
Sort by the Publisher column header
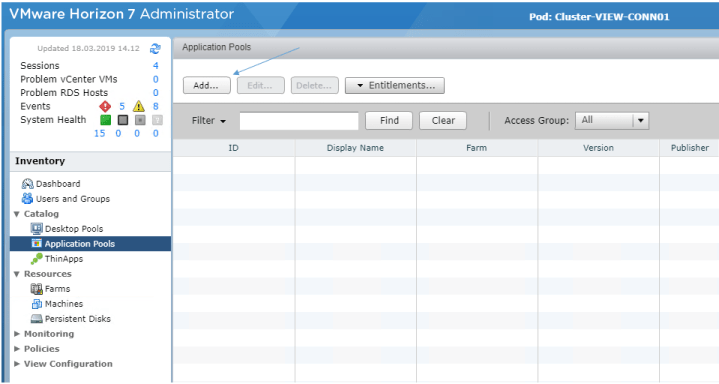tap(689, 148)
